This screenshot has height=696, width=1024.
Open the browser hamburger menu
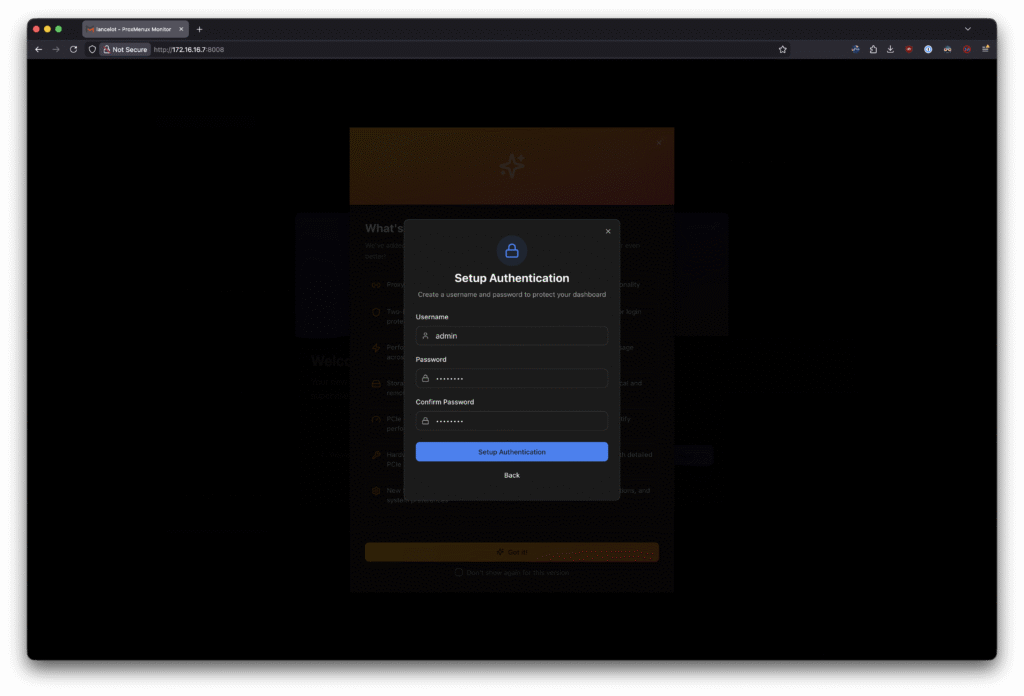tap(986, 49)
